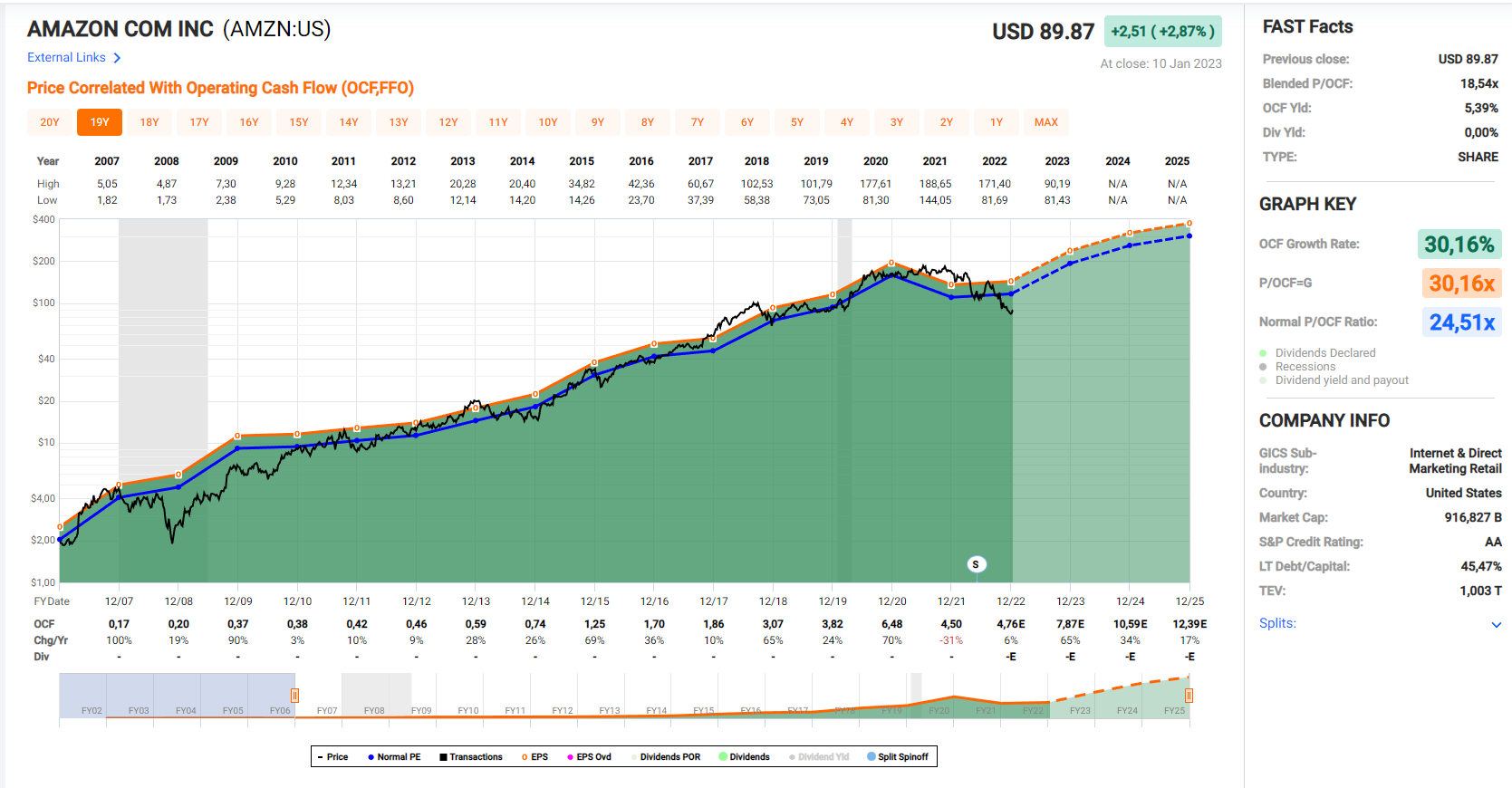The image size is (1512, 788).
Task: Toggle the Transactions legend item
Action: click(471, 757)
